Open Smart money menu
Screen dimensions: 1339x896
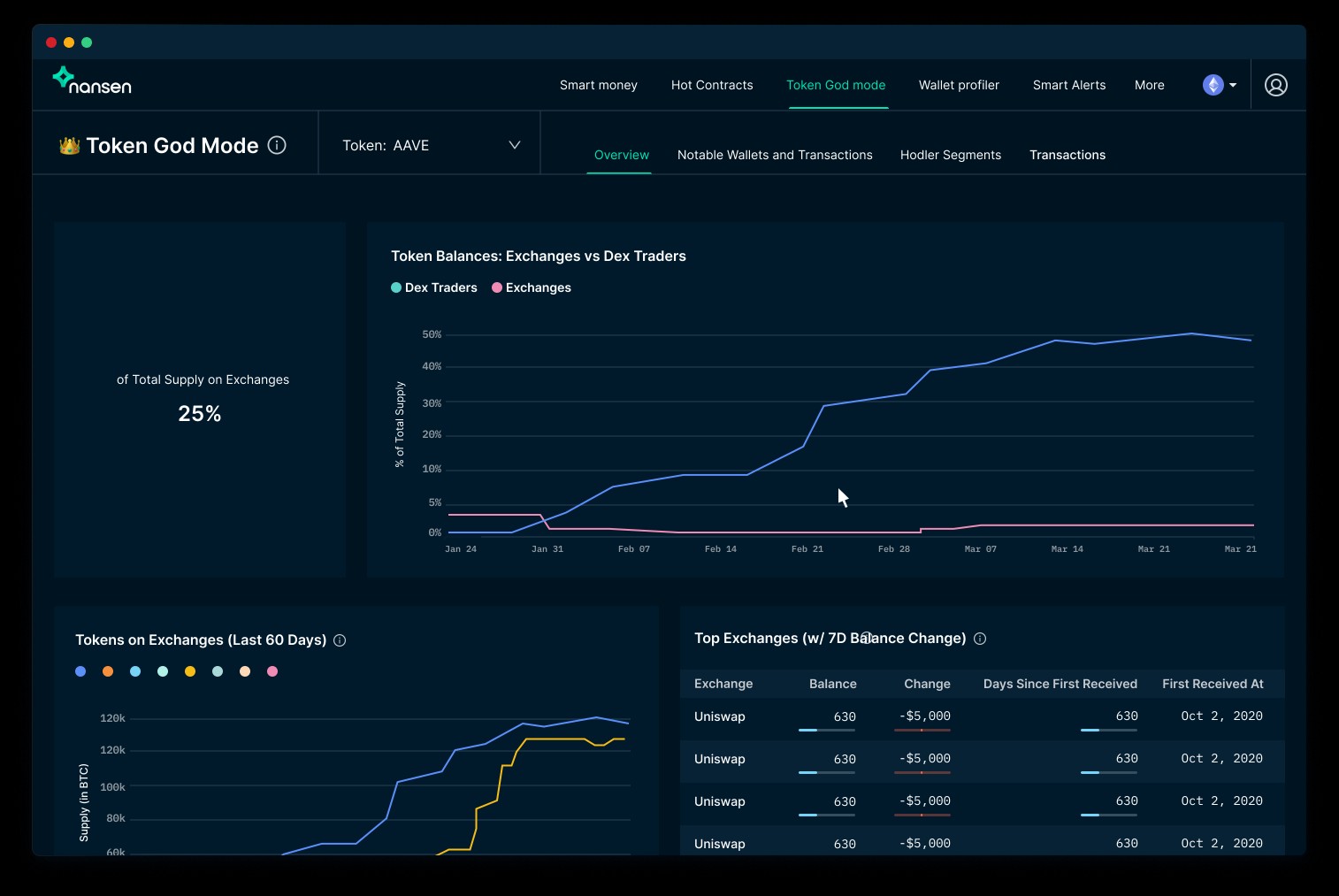pyautogui.click(x=599, y=85)
